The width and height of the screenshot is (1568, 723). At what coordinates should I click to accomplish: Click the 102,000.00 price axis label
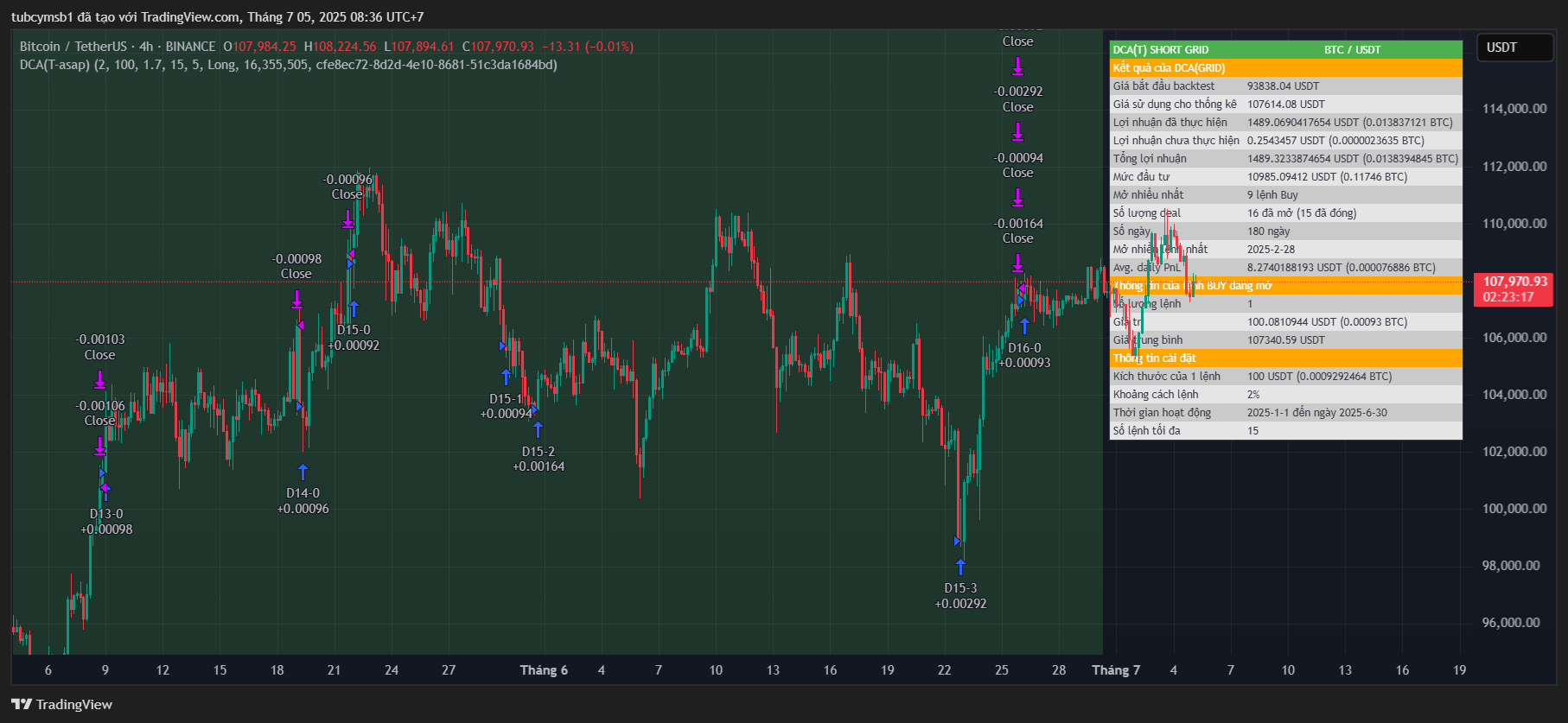coord(1514,452)
